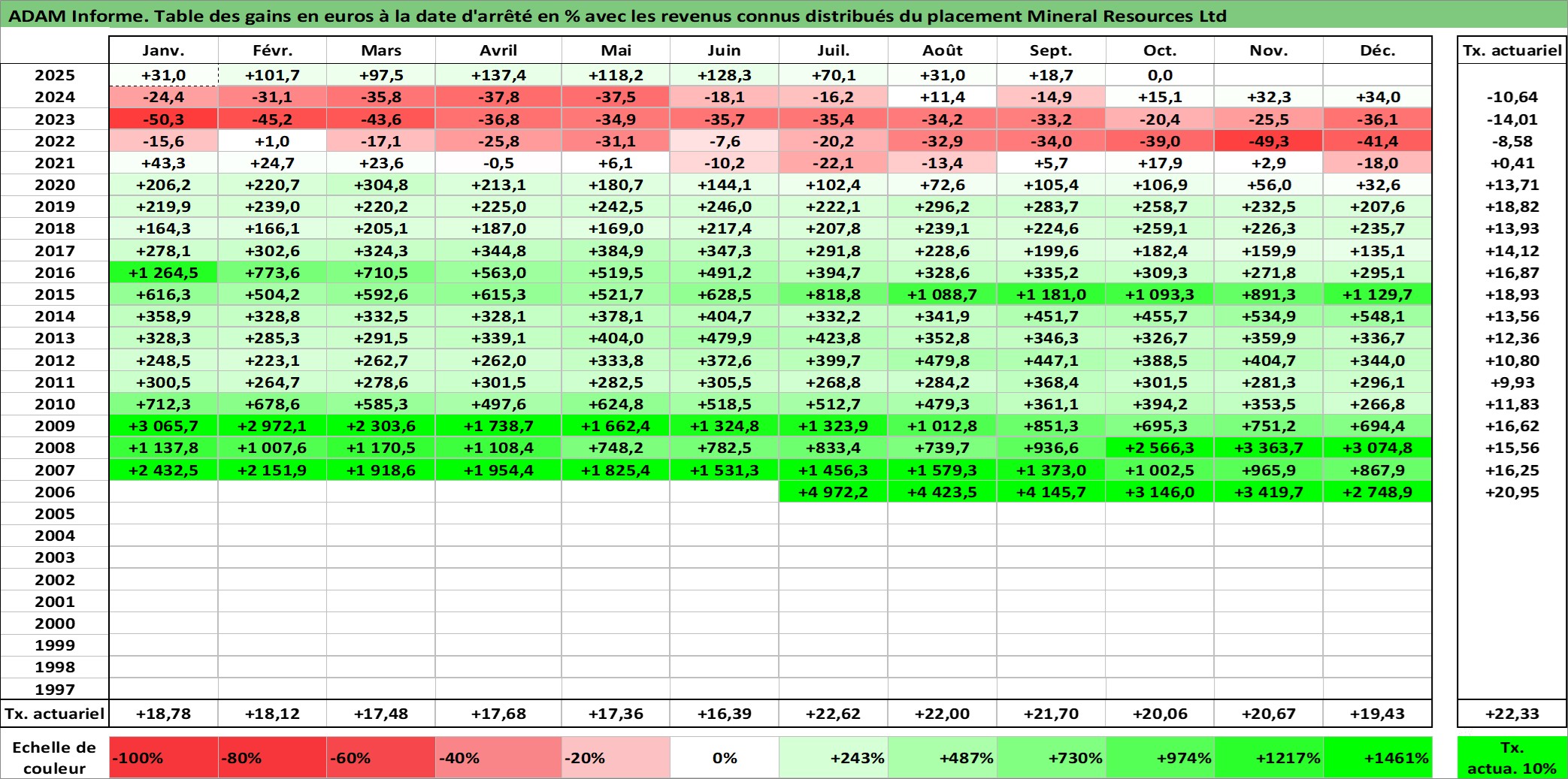The image size is (1568, 779).
Task: Select the 2016 row label
Action: point(55,273)
